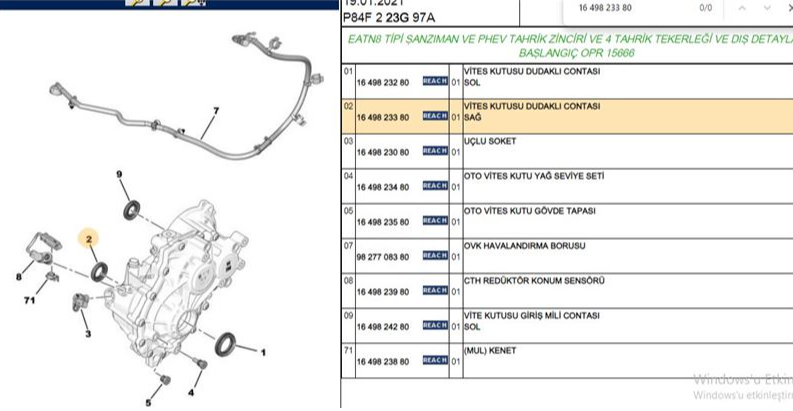The width and height of the screenshot is (793, 411).
Task: Select callout number 5 in the diagram
Action: pos(148,403)
